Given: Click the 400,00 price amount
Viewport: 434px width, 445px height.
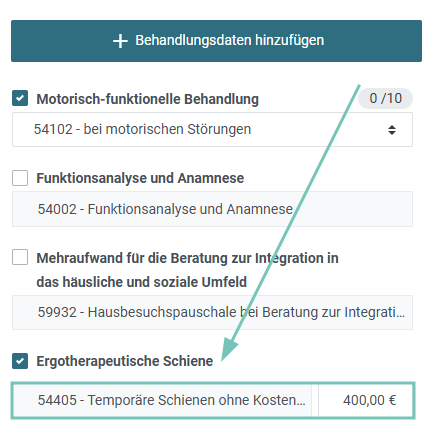Looking at the screenshot, I should pos(364,400).
